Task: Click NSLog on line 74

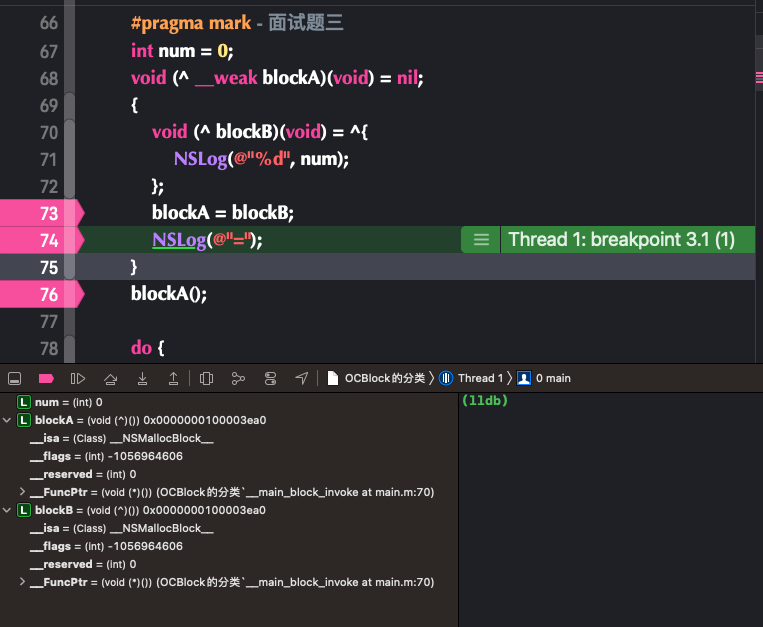Action: tap(179, 240)
